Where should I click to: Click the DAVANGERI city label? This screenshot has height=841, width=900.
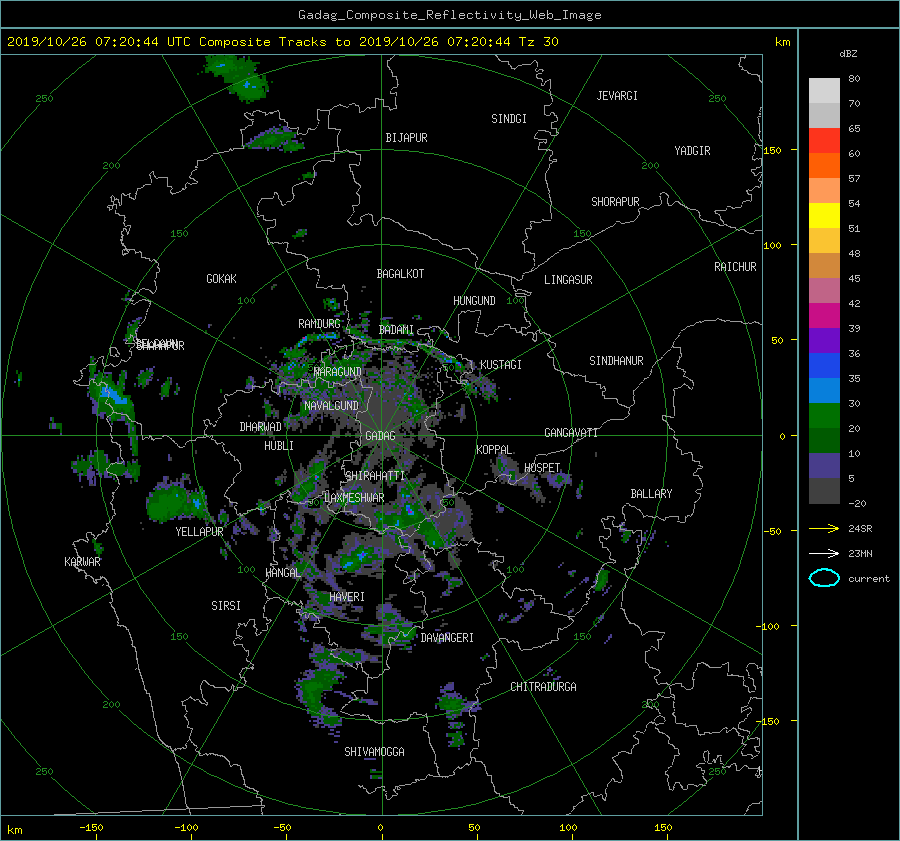pos(447,638)
